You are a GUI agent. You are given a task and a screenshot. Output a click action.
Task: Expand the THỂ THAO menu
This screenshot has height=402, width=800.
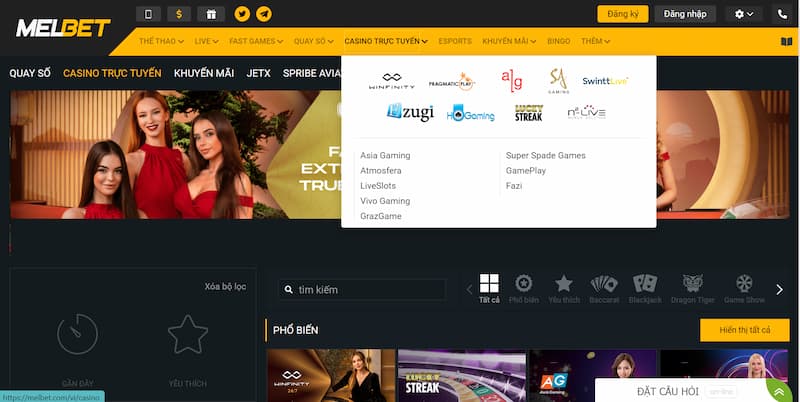tap(161, 41)
